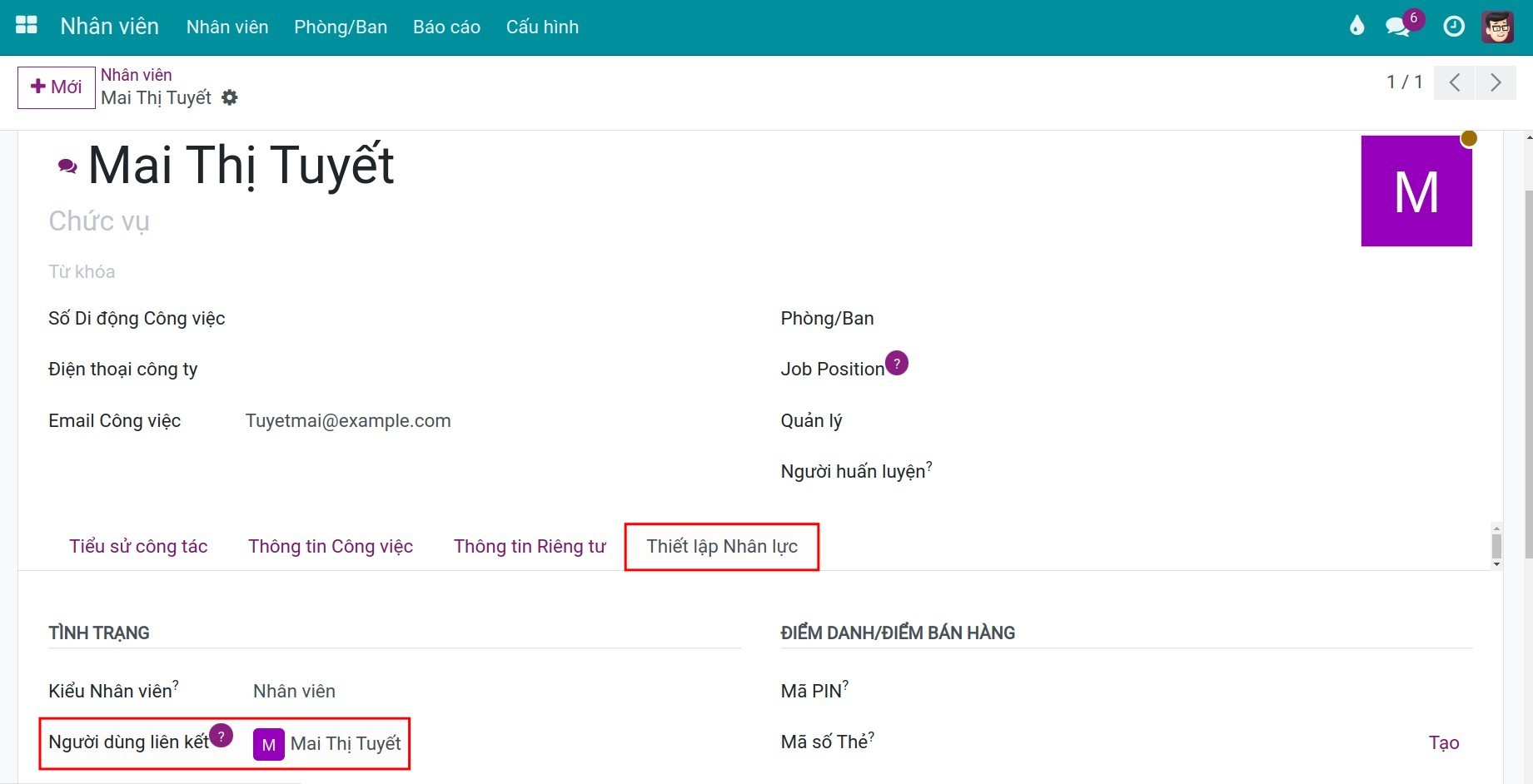The image size is (1533, 784).
Task: Create a new record with Mới button
Action: point(57,87)
